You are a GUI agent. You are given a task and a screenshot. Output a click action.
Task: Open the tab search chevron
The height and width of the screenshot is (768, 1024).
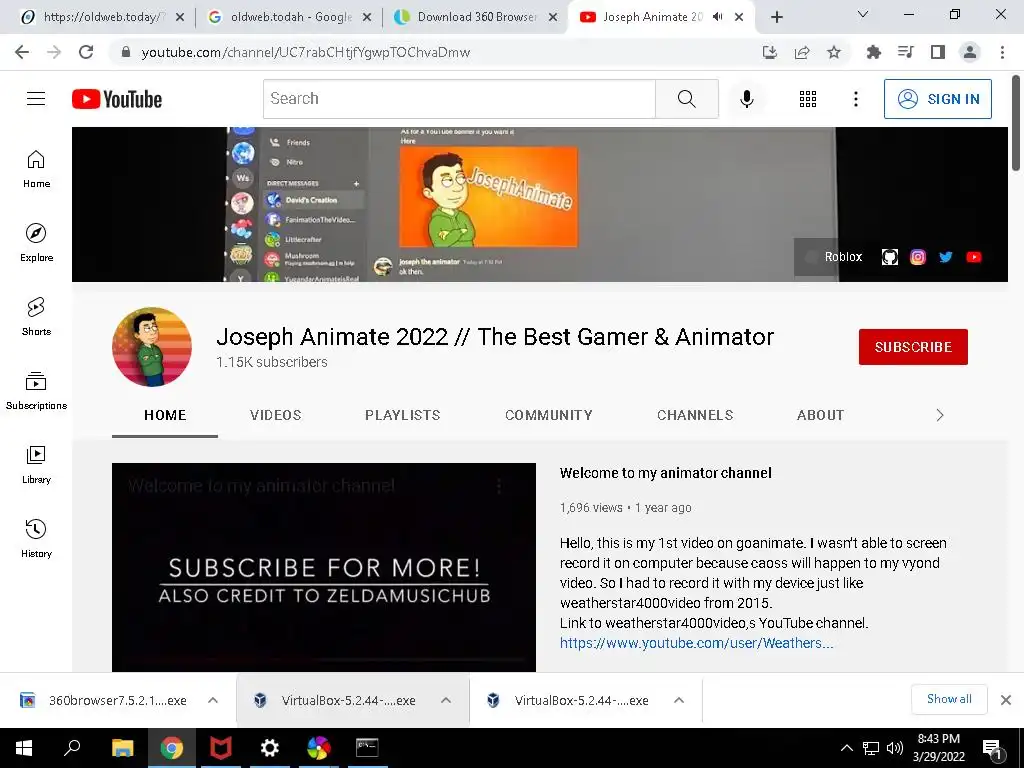tap(863, 14)
